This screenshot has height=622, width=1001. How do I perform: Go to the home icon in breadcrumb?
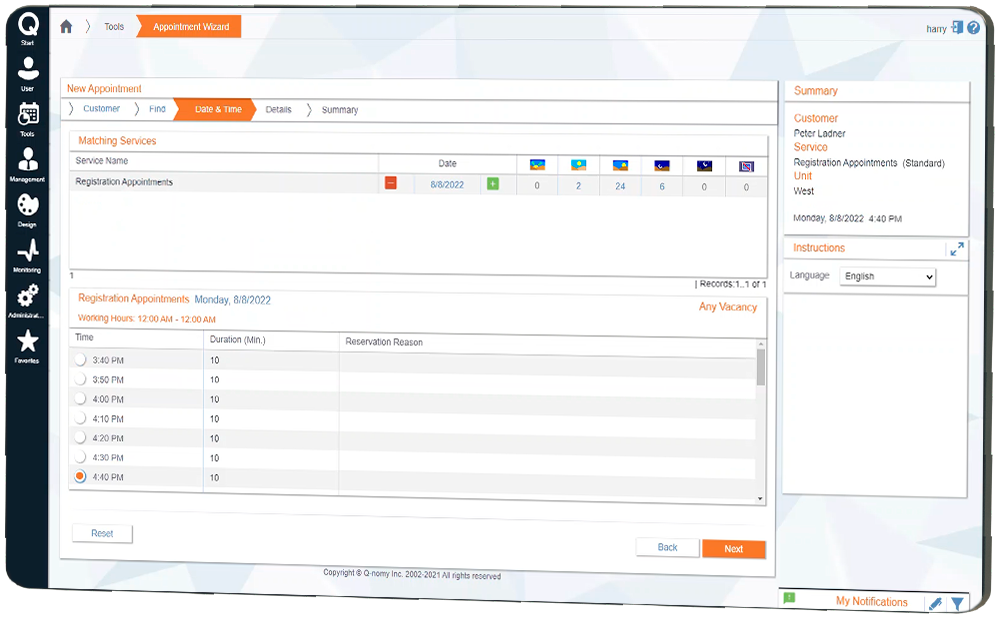point(66,26)
